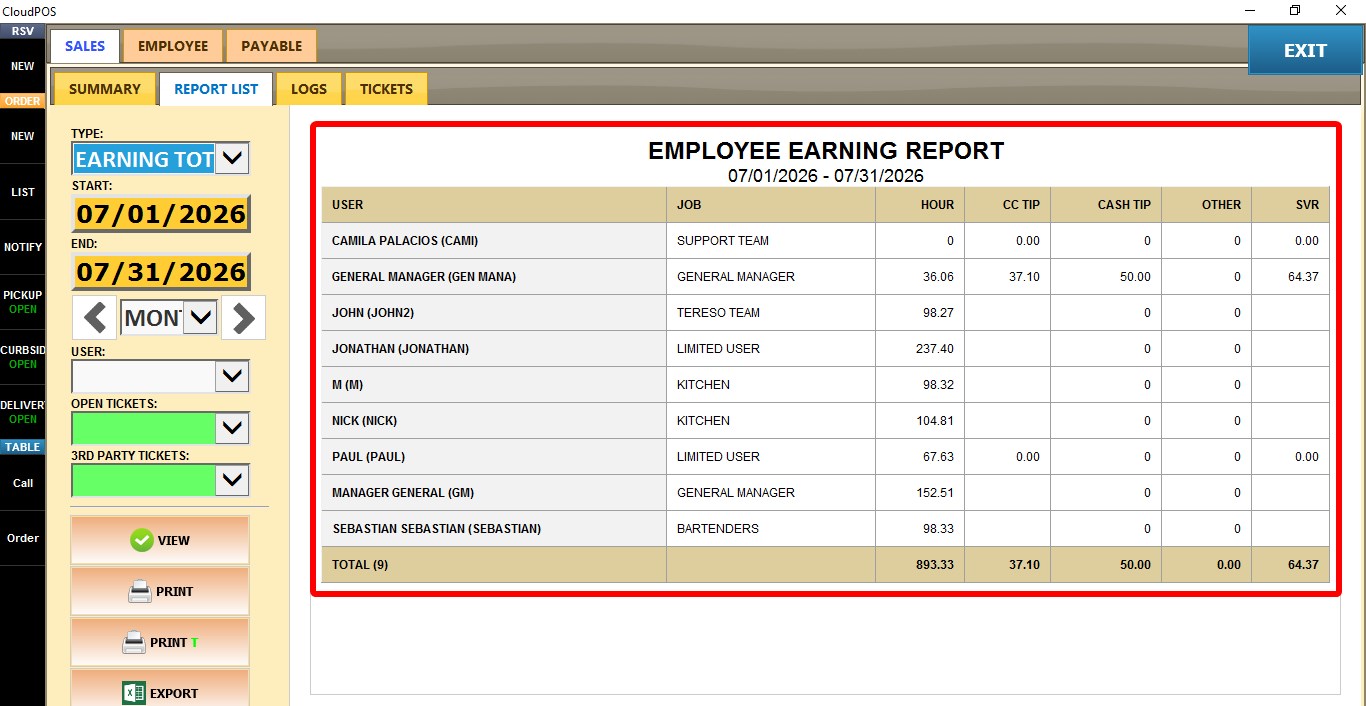Viewport: 1366px width, 706px height.
Task: Click the SVR column header
Action: tap(1290, 204)
